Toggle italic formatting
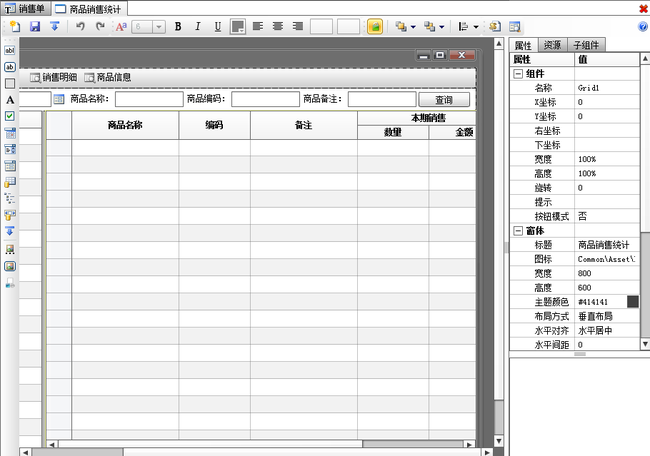This screenshot has height=456, width=650. (x=198, y=27)
